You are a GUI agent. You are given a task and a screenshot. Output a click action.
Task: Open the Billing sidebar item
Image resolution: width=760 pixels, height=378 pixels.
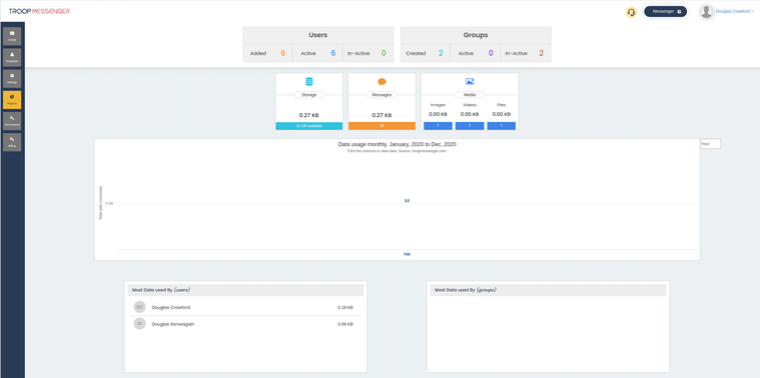point(12,142)
